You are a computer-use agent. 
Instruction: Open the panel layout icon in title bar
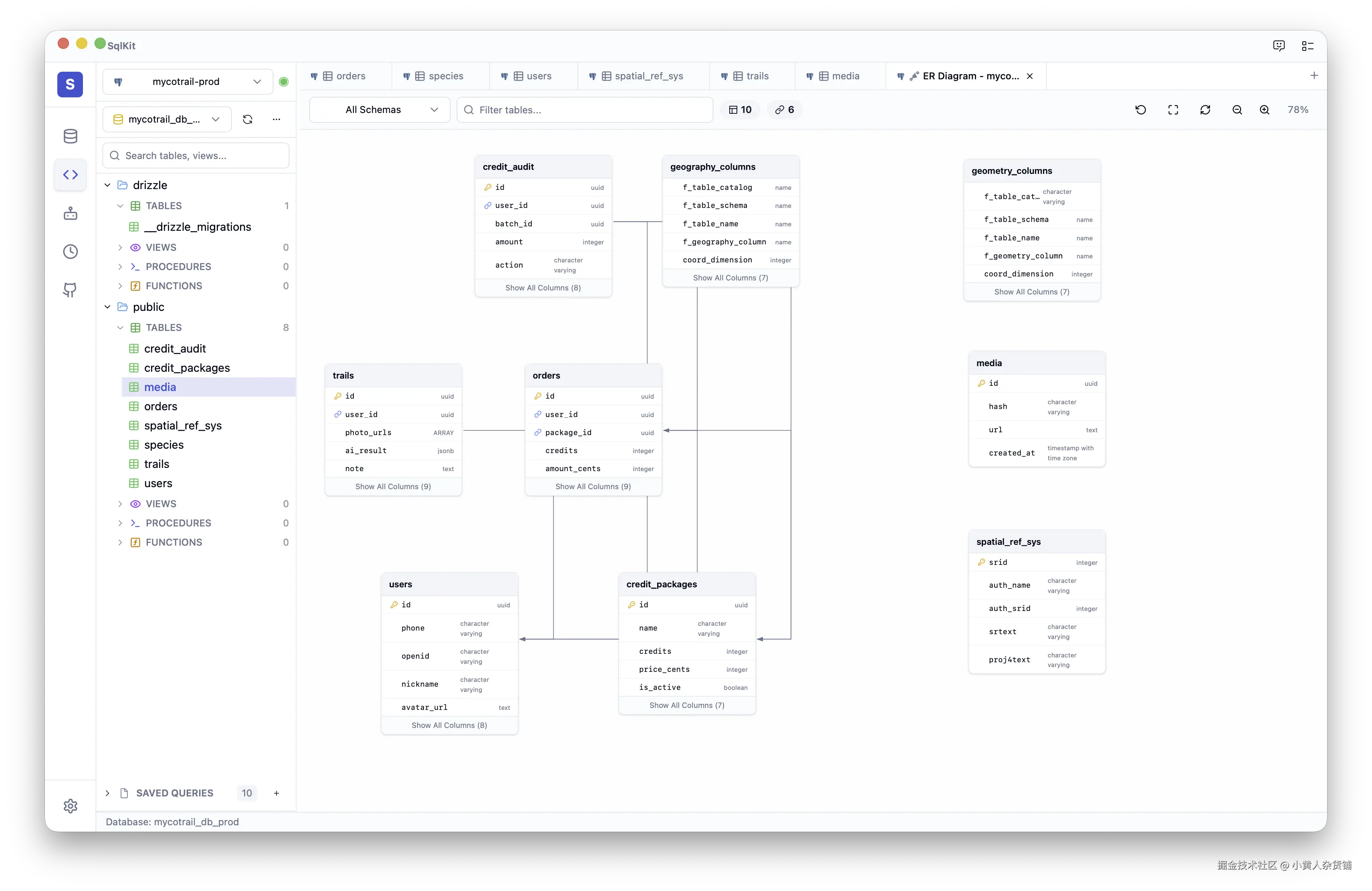click(x=1307, y=46)
